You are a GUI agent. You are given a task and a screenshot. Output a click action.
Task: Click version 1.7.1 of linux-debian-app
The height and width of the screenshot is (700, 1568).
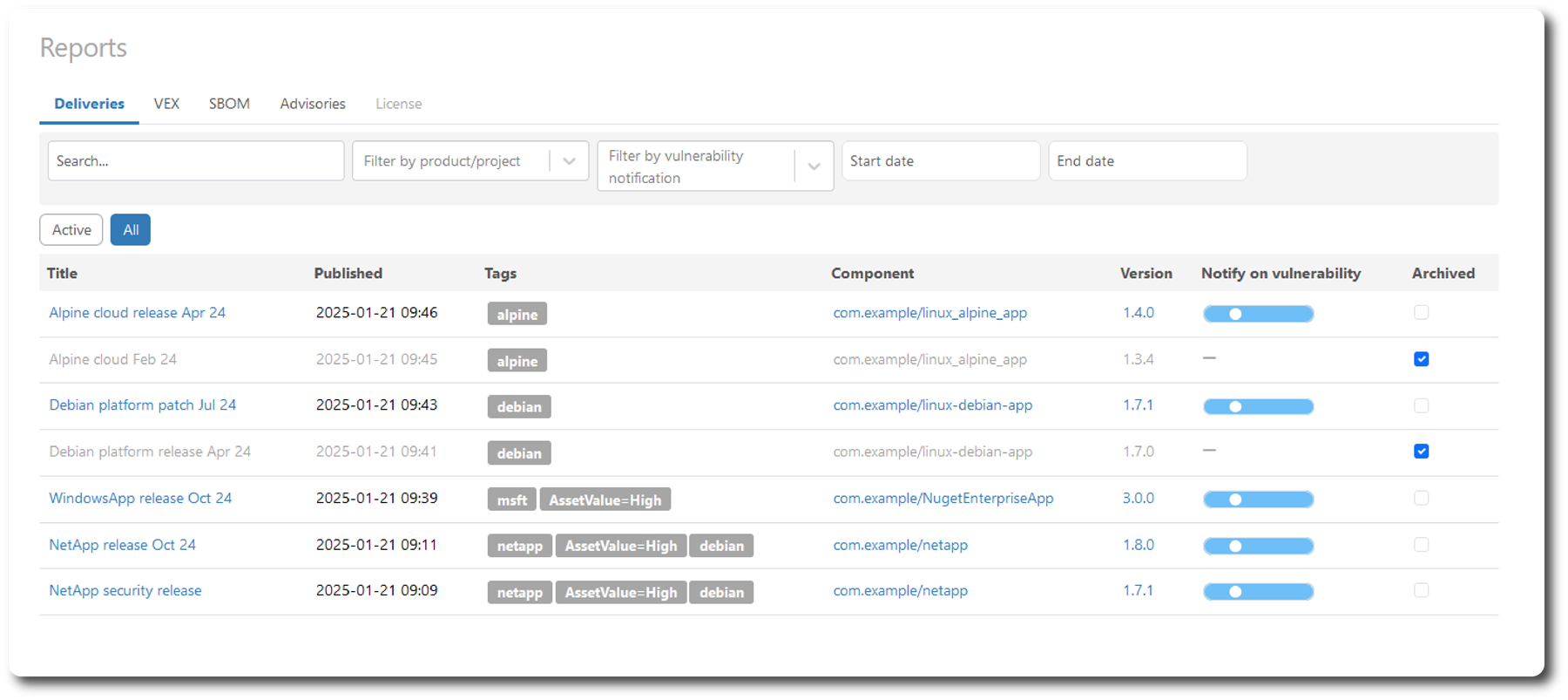pos(1138,405)
